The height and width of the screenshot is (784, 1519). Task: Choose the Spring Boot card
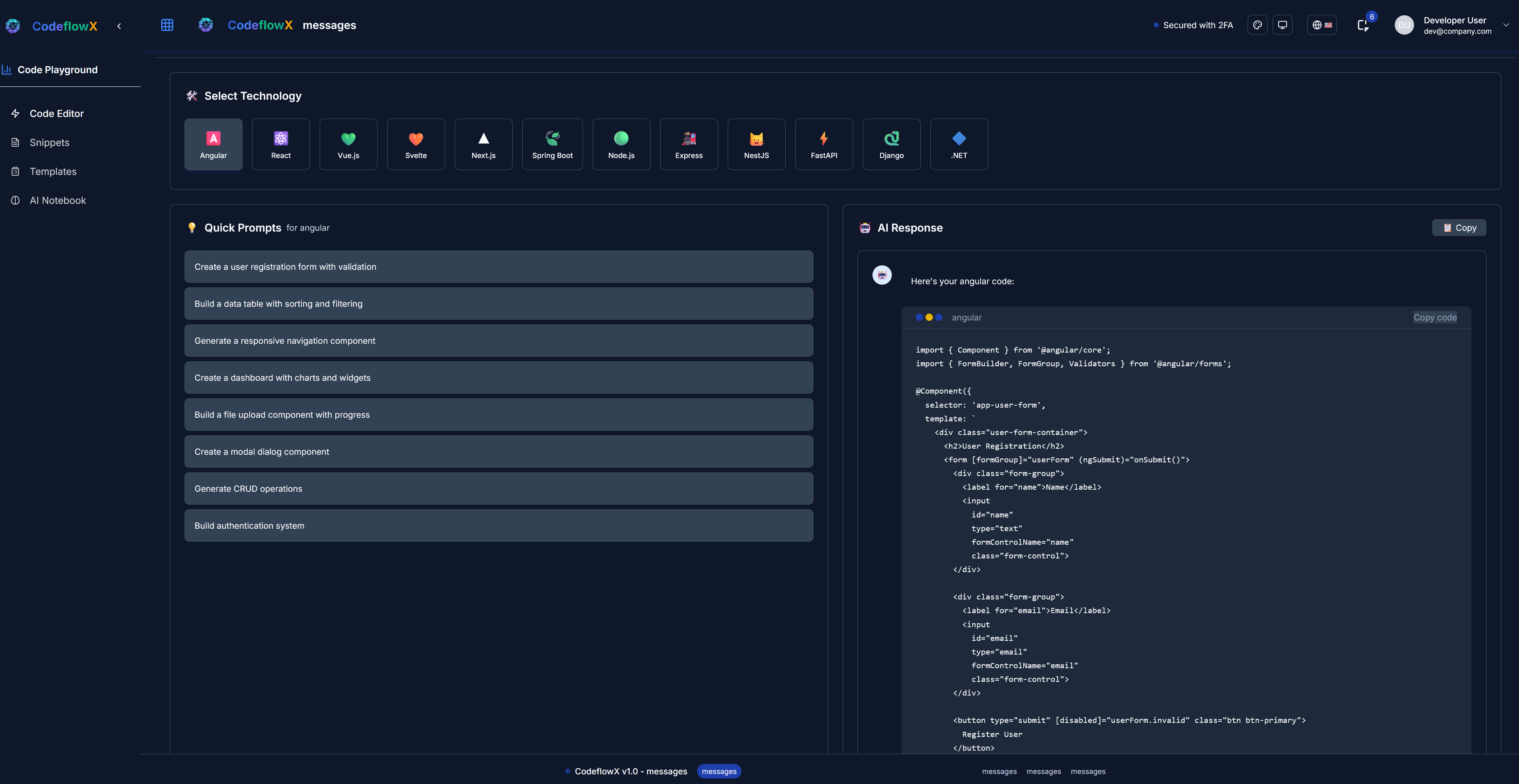(552, 144)
